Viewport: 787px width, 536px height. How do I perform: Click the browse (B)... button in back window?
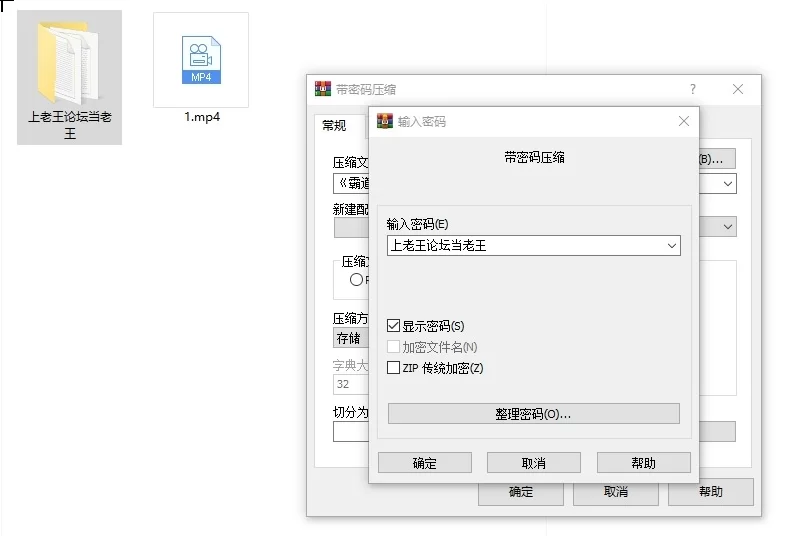coord(717,159)
